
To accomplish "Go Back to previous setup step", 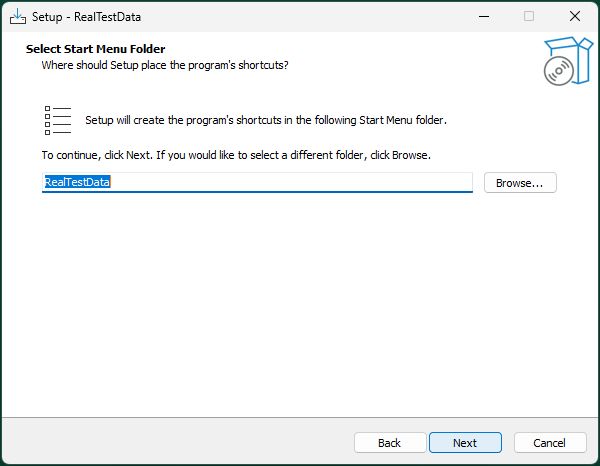I will (x=390, y=443).
